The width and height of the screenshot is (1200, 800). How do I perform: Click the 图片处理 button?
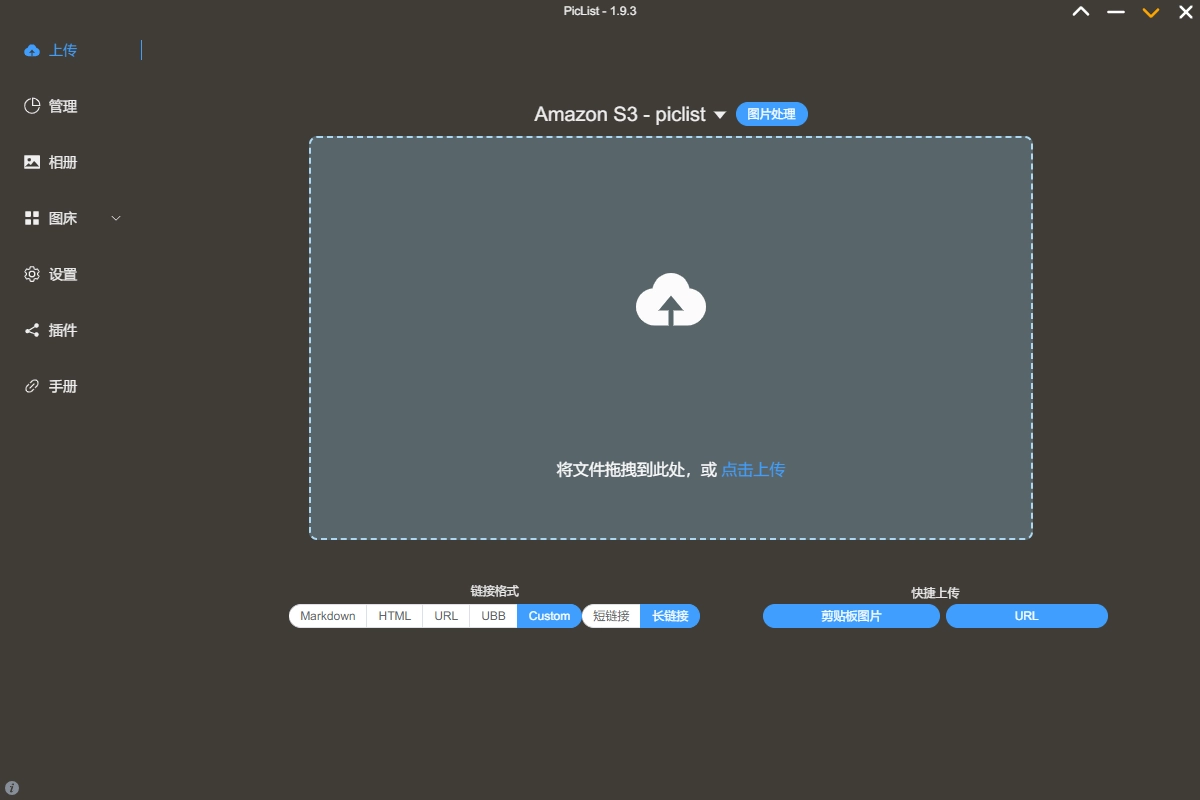(771, 114)
